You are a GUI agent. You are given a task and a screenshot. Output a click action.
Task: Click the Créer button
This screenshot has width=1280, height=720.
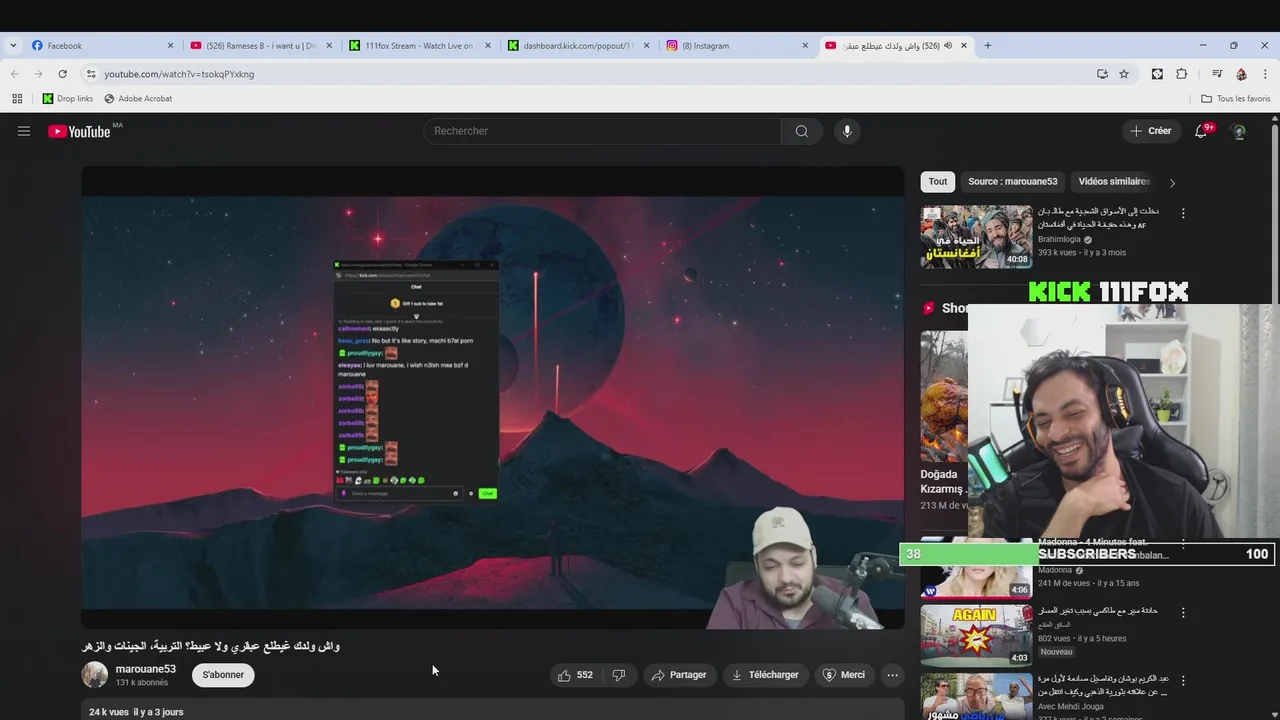pyautogui.click(x=1150, y=131)
